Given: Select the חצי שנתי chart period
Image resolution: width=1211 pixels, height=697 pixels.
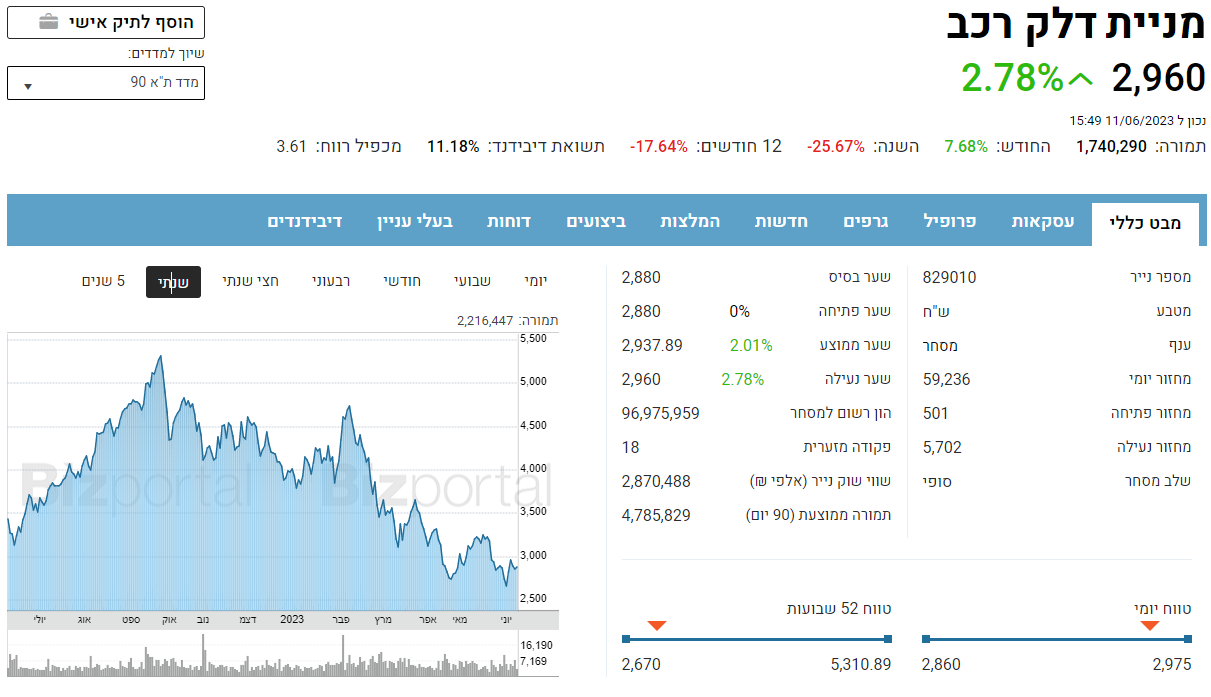Looking at the screenshot, I should (250, 281).
